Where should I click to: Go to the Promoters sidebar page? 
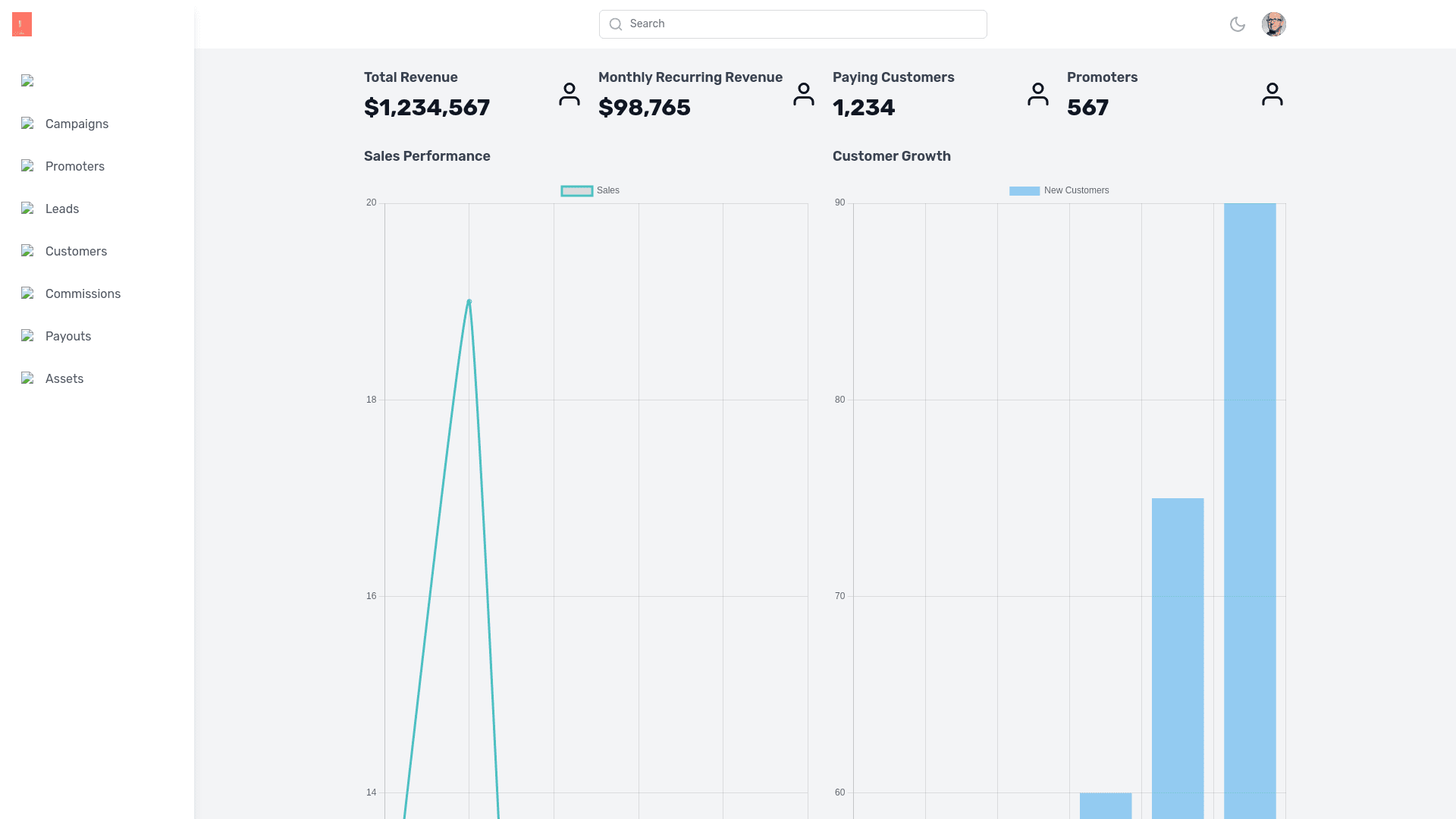74,167
